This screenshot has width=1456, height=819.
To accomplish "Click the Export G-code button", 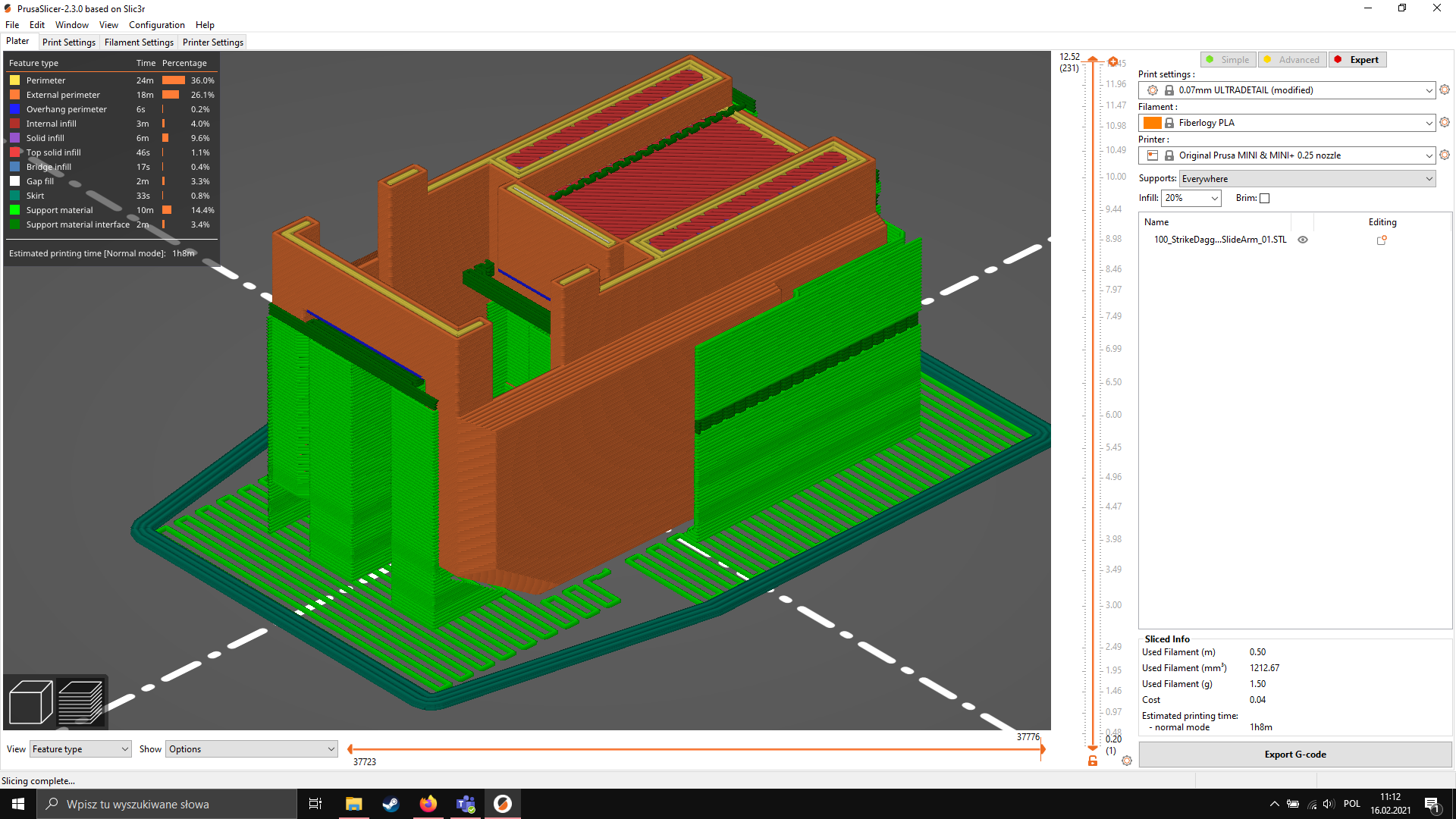I will click(1294, 754).
